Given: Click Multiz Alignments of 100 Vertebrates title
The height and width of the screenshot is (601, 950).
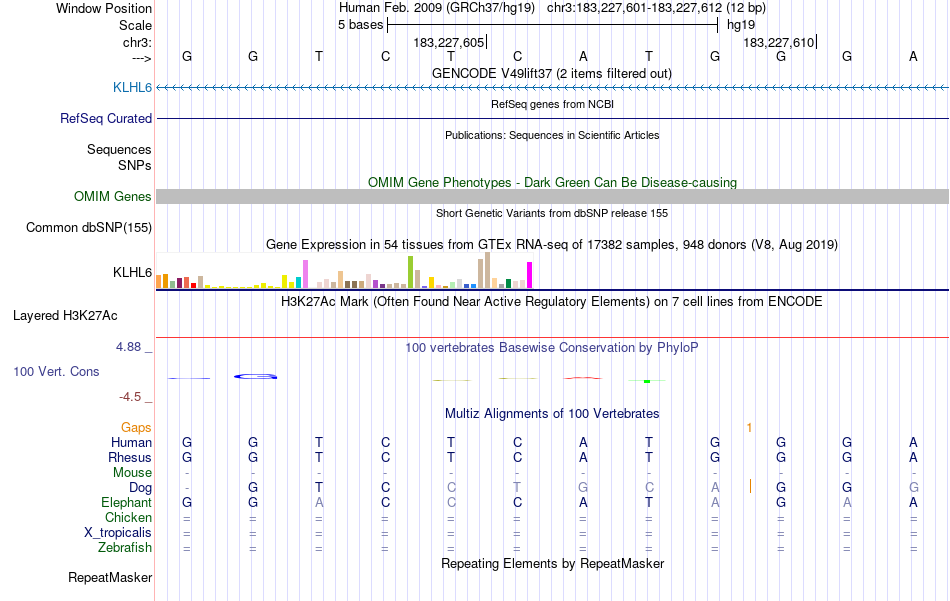Looking at the screenshot, I should pos(552,413).
